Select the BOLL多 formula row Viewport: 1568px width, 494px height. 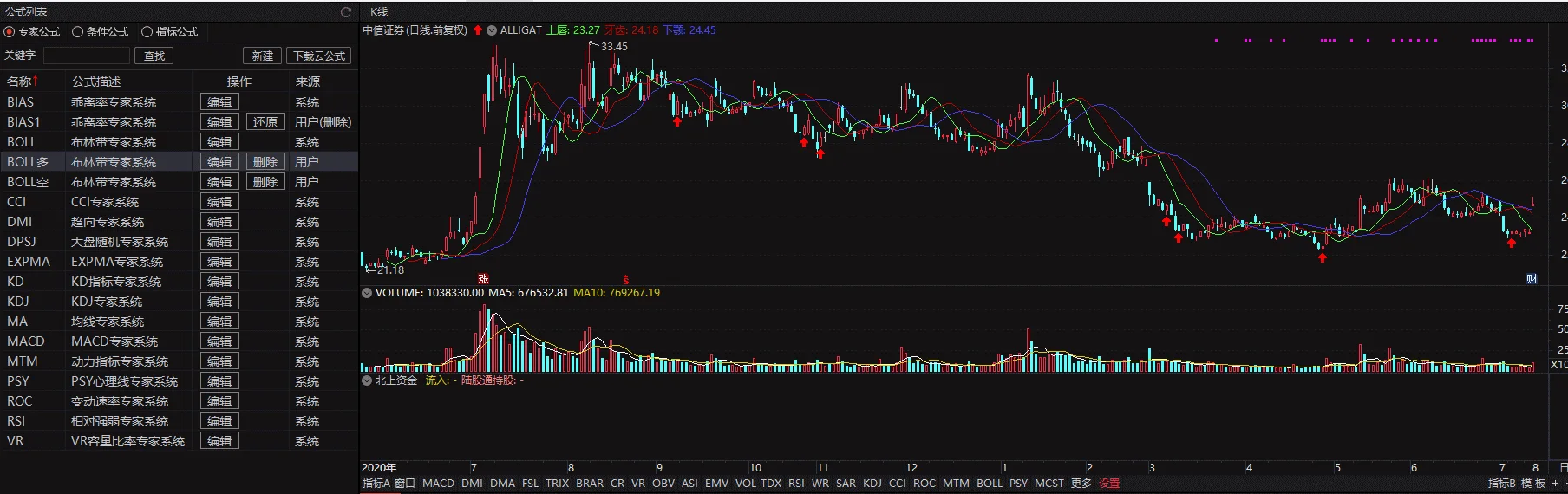tap(179, 162)
